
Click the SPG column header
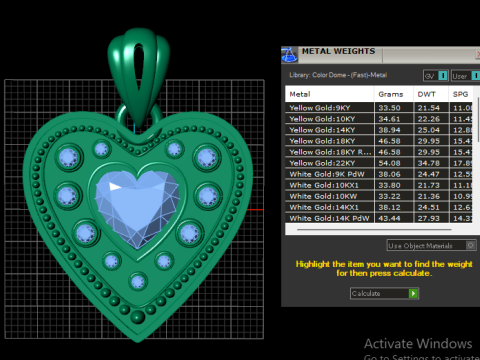click(461, 94)
